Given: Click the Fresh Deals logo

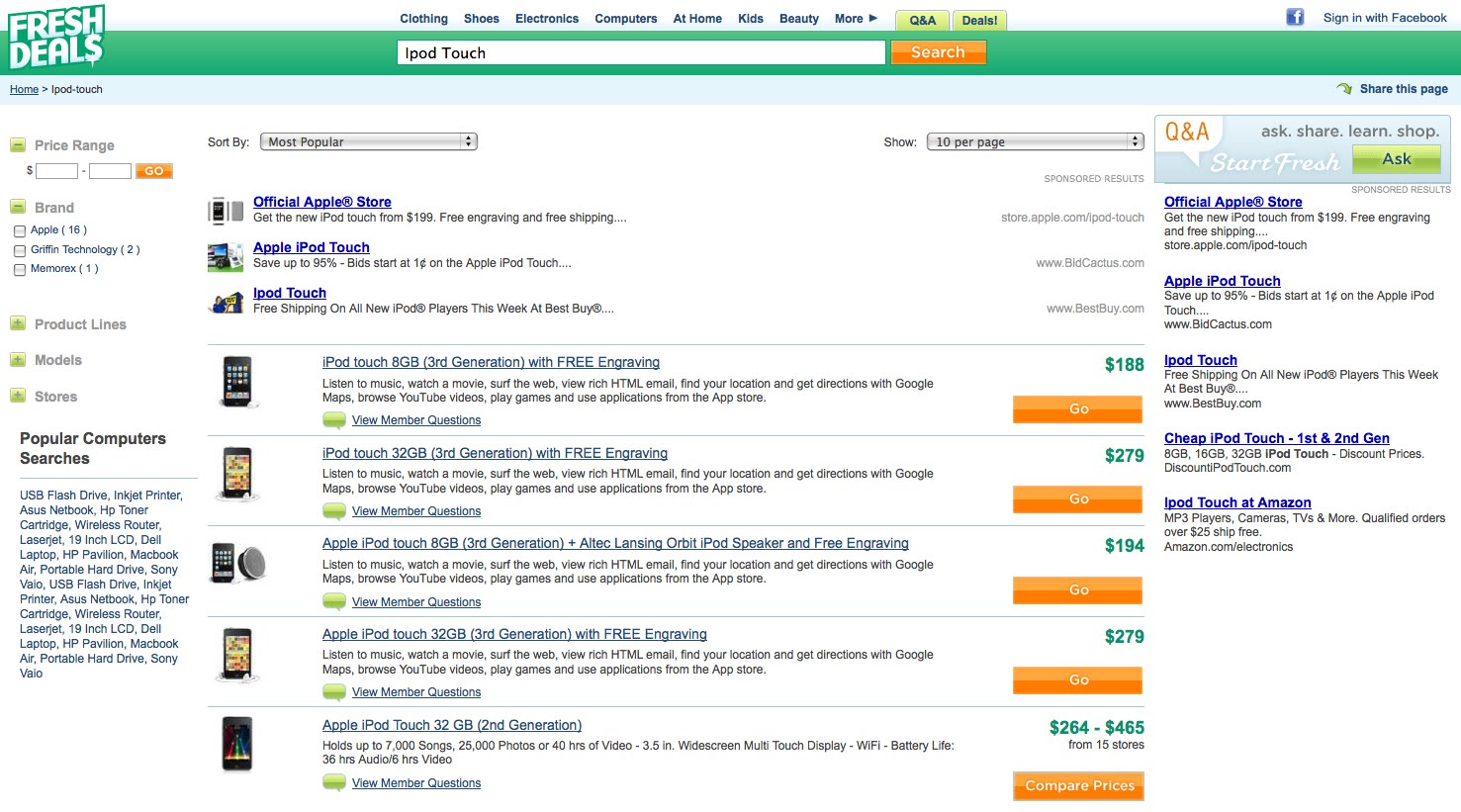Looking at the screenshot, I should click(x=56, y=38).
